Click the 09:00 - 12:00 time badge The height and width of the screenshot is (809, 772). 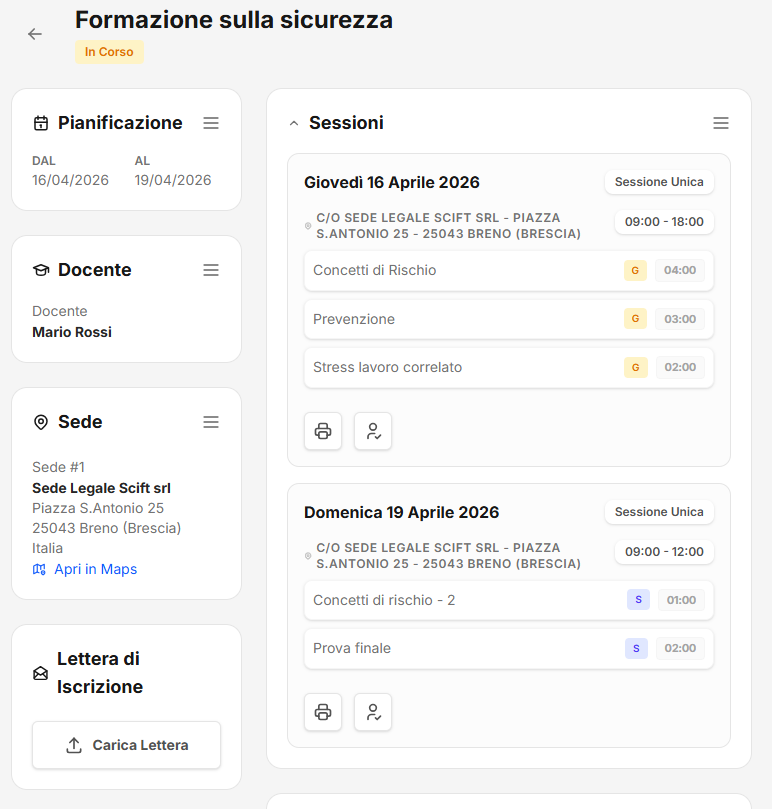664,551
